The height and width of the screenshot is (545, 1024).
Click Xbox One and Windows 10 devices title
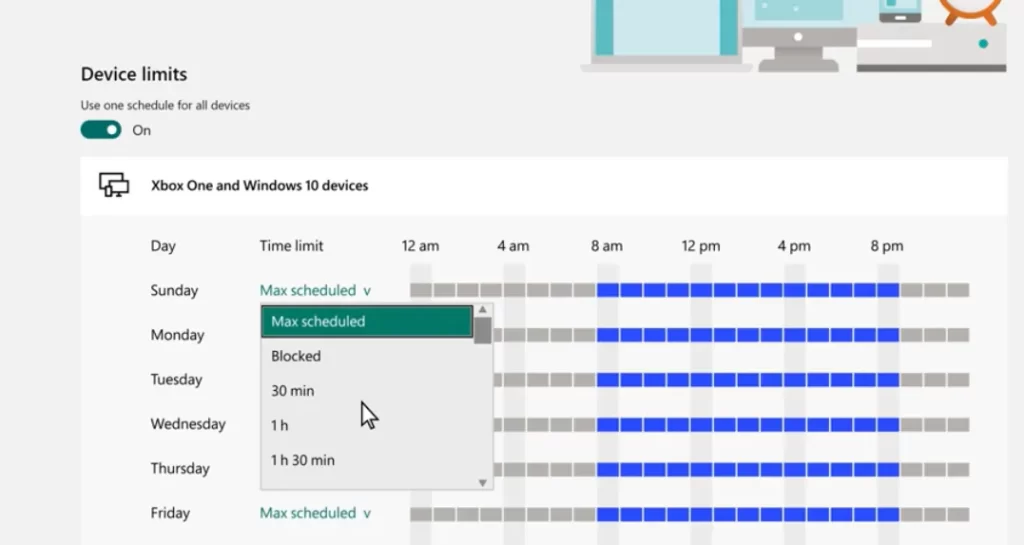(x=259, y=185)
